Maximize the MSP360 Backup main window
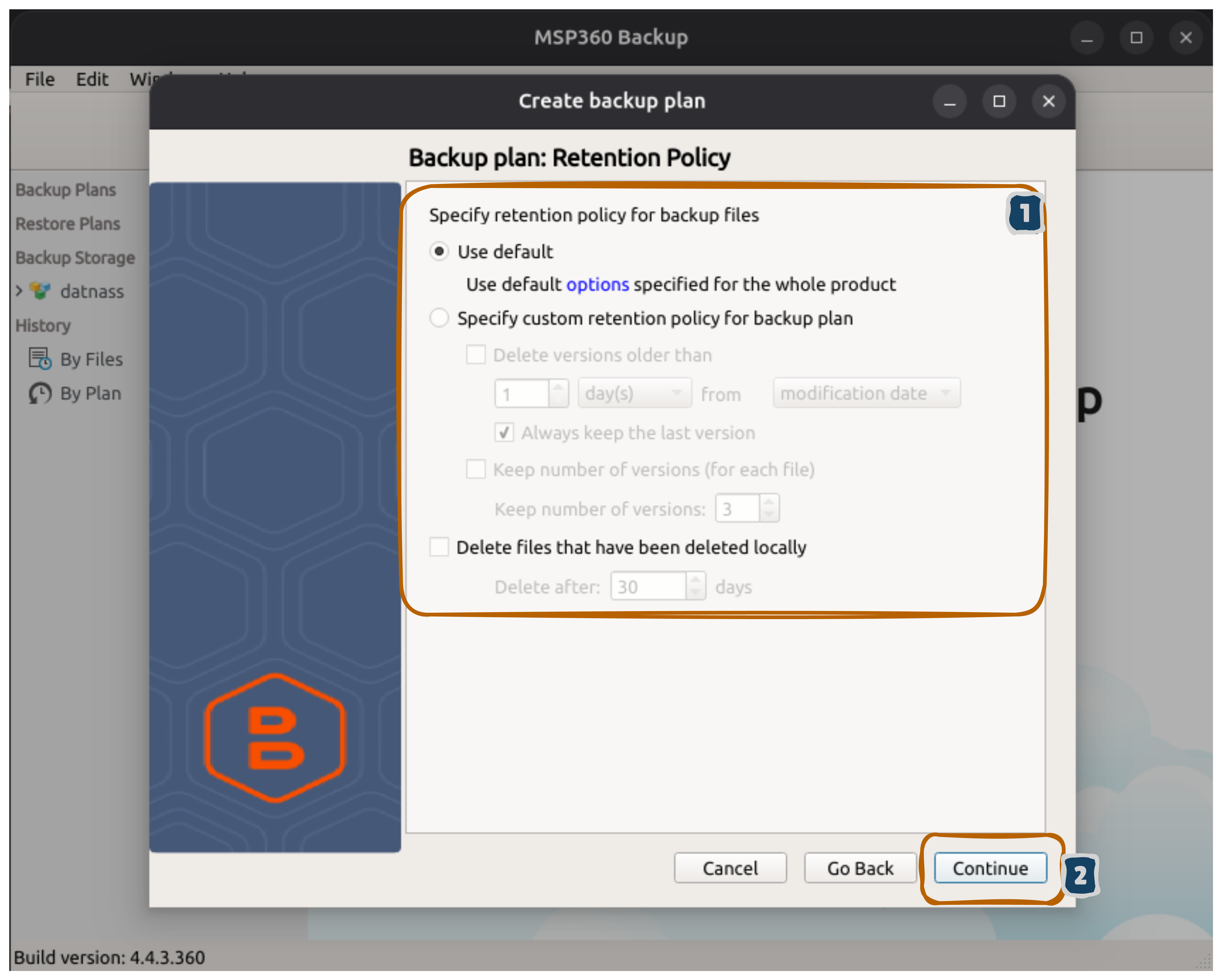This screenshot has height=980, width=1222. [x=1136, y=38]
